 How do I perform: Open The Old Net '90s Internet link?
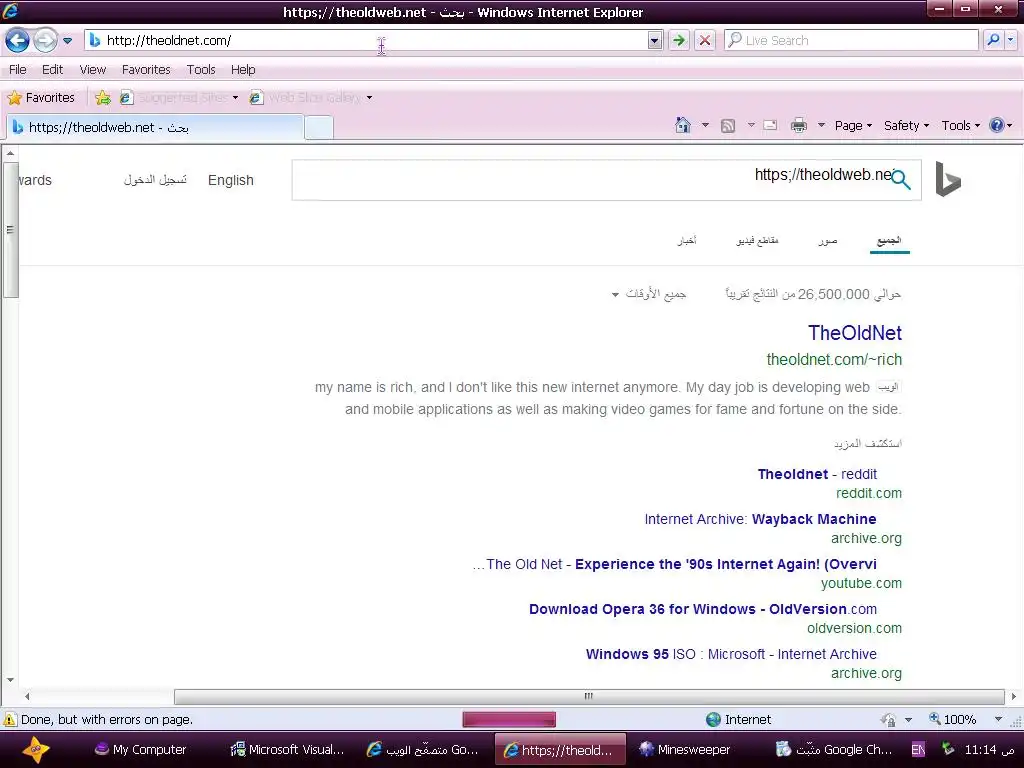[675, 564]
